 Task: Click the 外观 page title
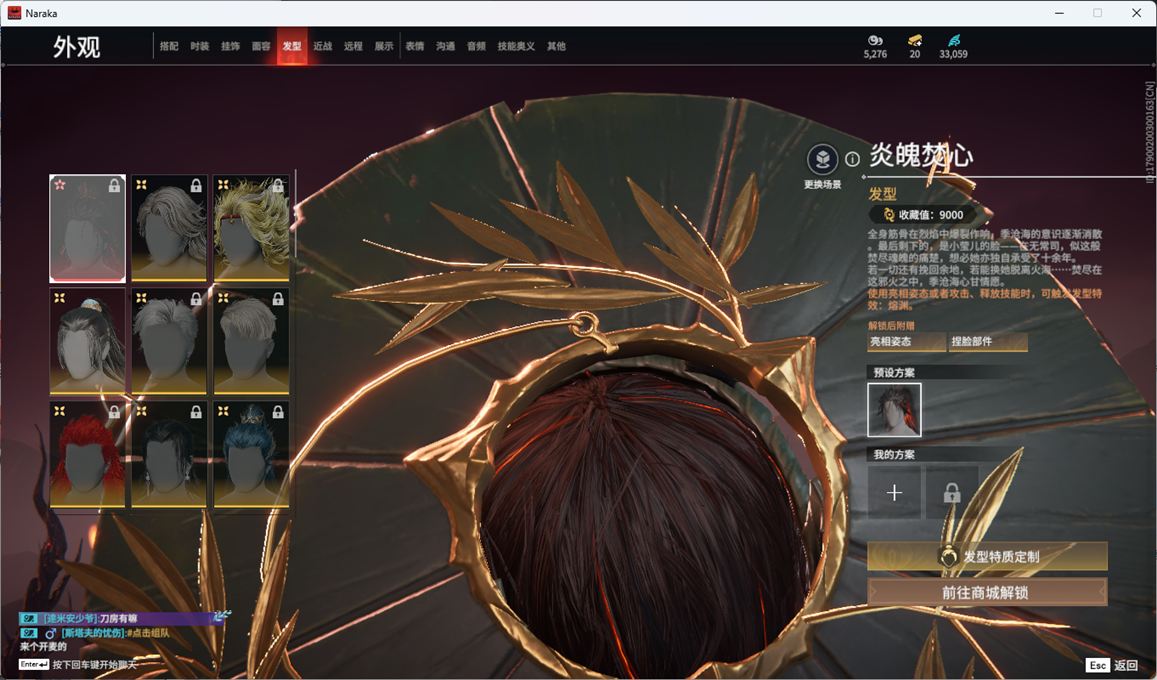point(76,47)
